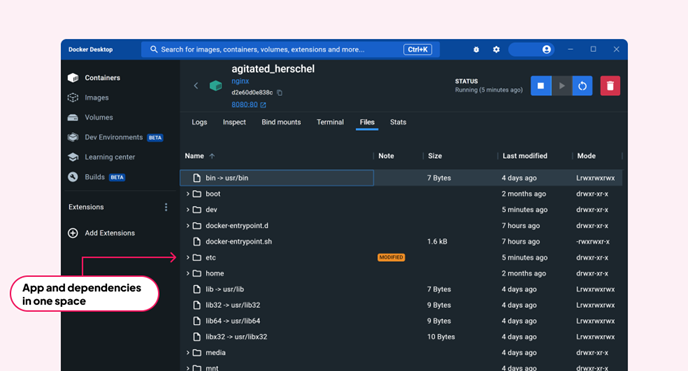Open the 8080:80 port link
The height and width of the screenshot is (371, 688).
click(x=244, y=105)
